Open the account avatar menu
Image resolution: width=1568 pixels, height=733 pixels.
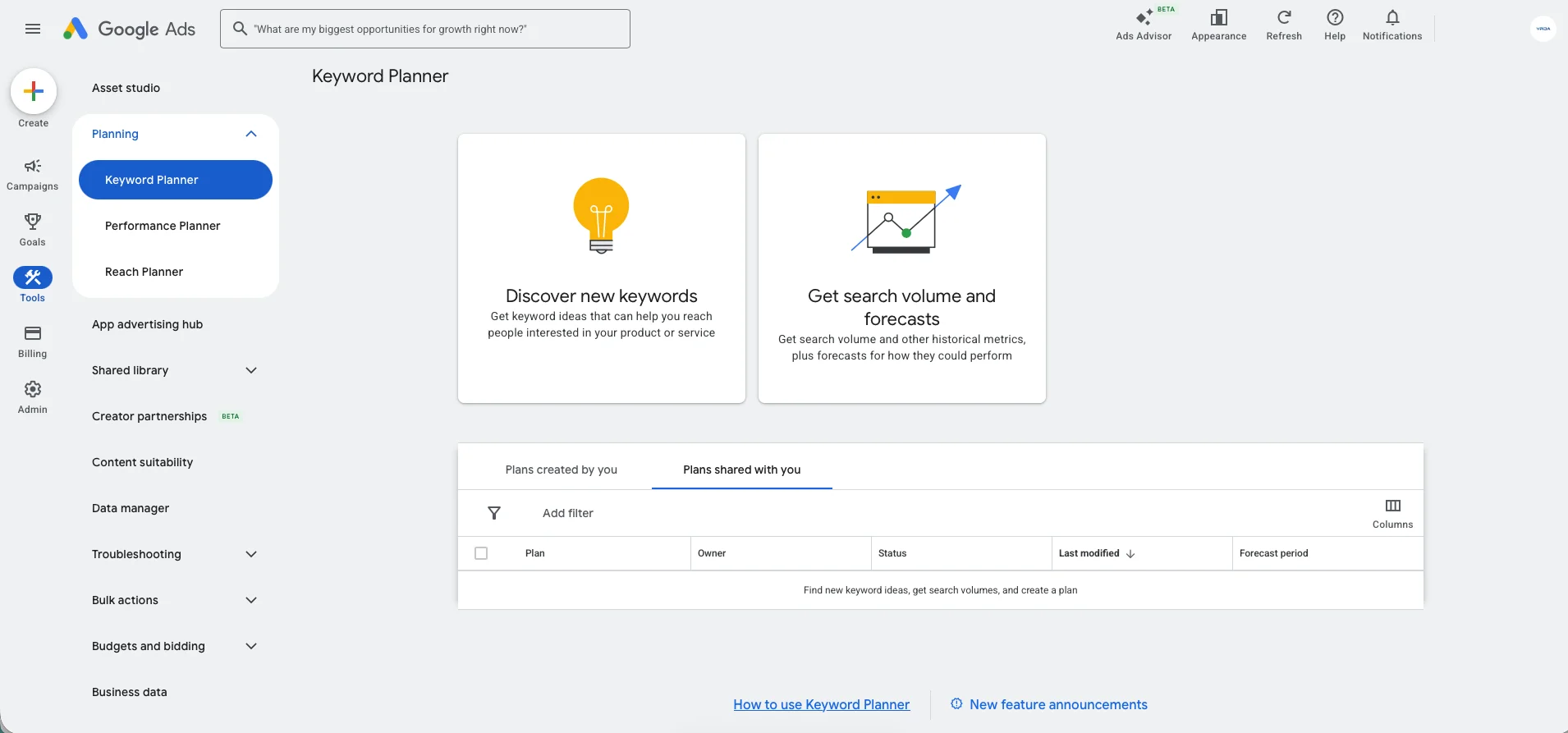tap(1543, 29)
